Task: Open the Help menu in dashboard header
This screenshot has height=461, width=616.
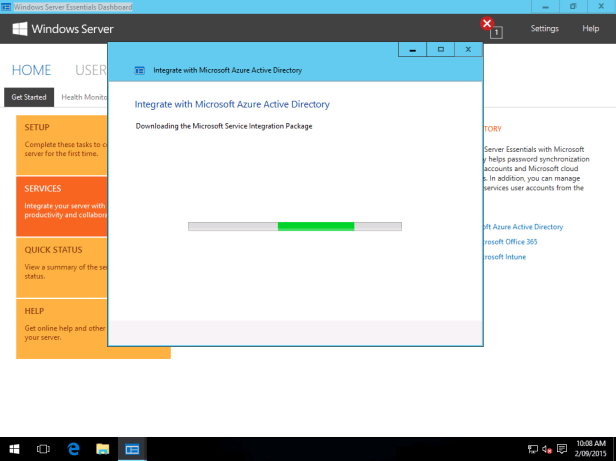Action: [590, 29]
